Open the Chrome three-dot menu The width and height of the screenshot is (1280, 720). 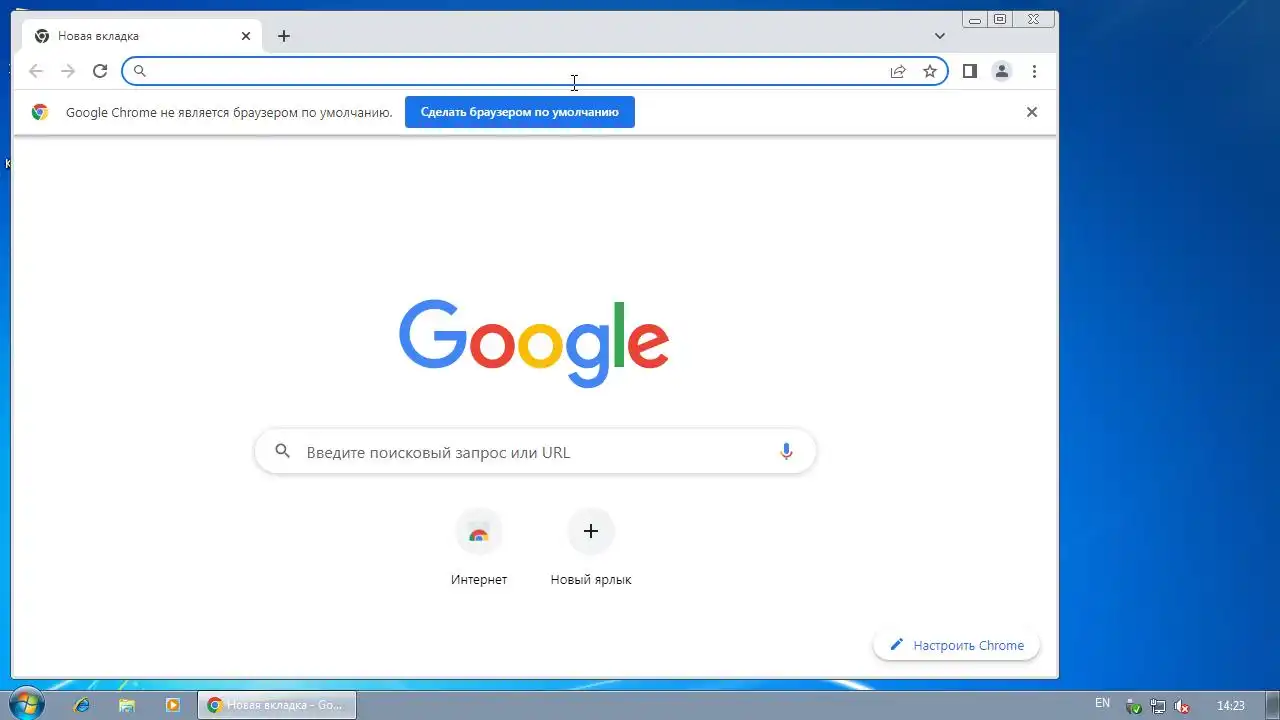1034,71
